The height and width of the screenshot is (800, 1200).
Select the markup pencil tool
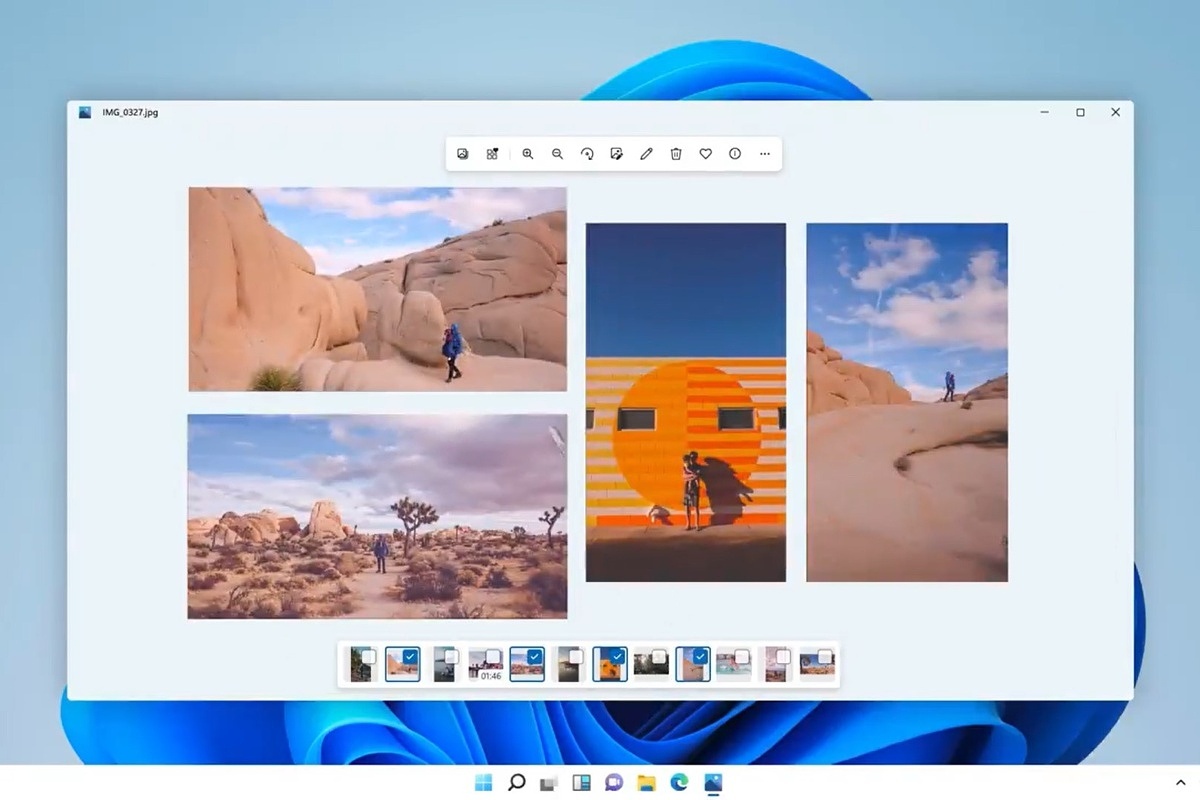(x=646, y=154)
